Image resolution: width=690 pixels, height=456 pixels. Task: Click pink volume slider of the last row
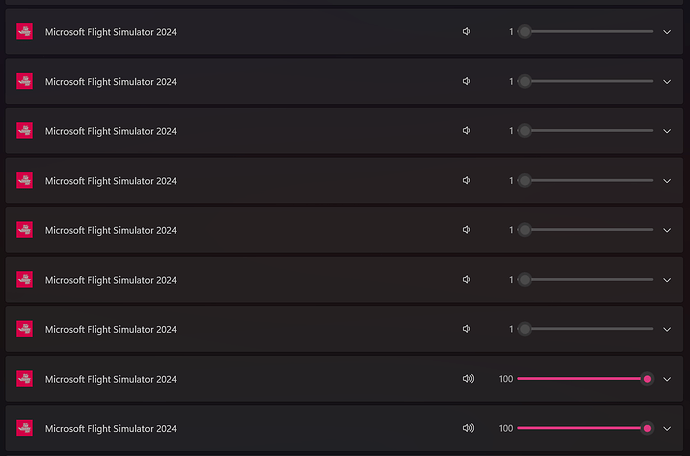[585, 428]
